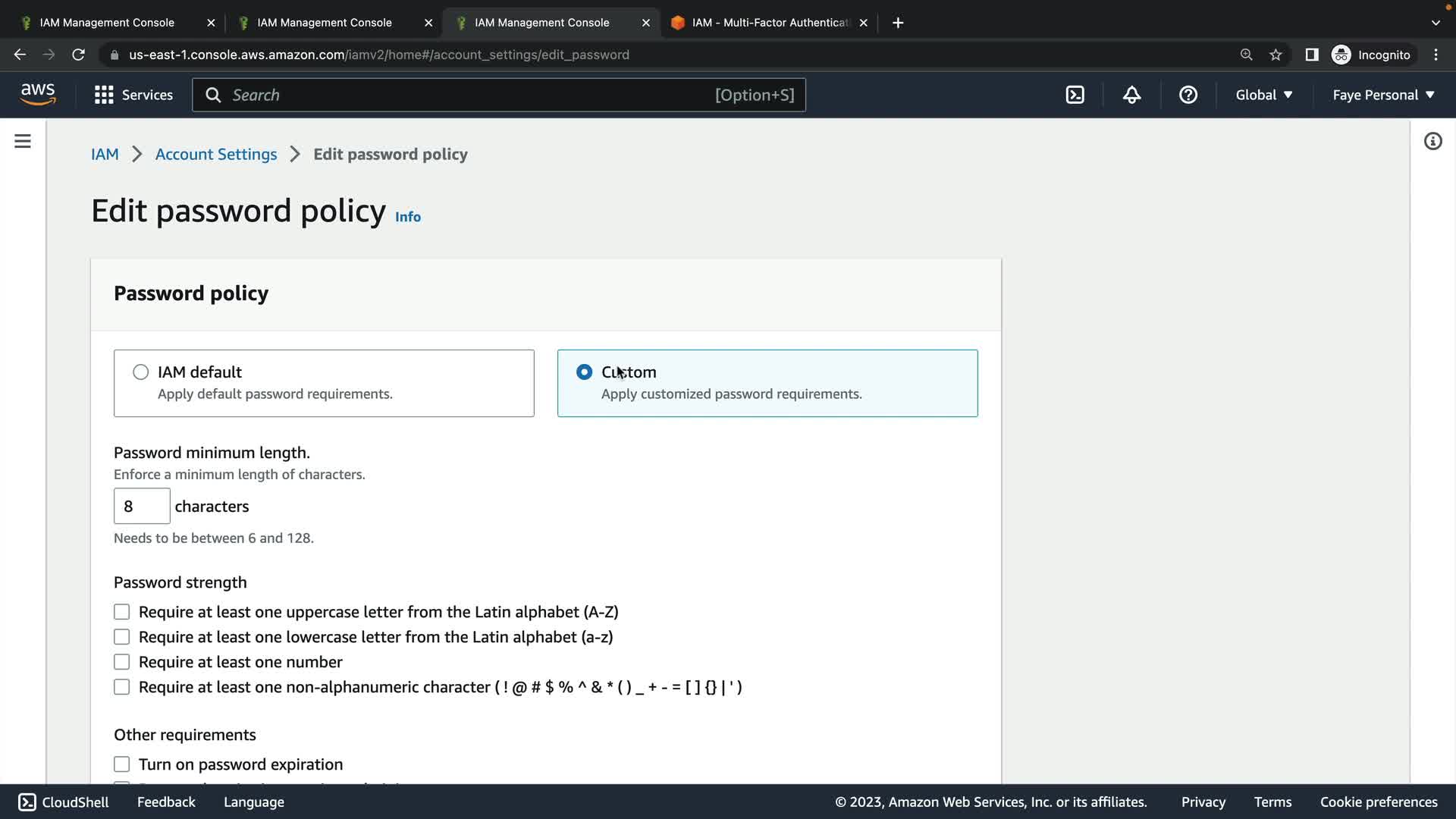Expand the Global region dropdown
This screenshot has height=819, width=1456.
[x=1263, y=95]
